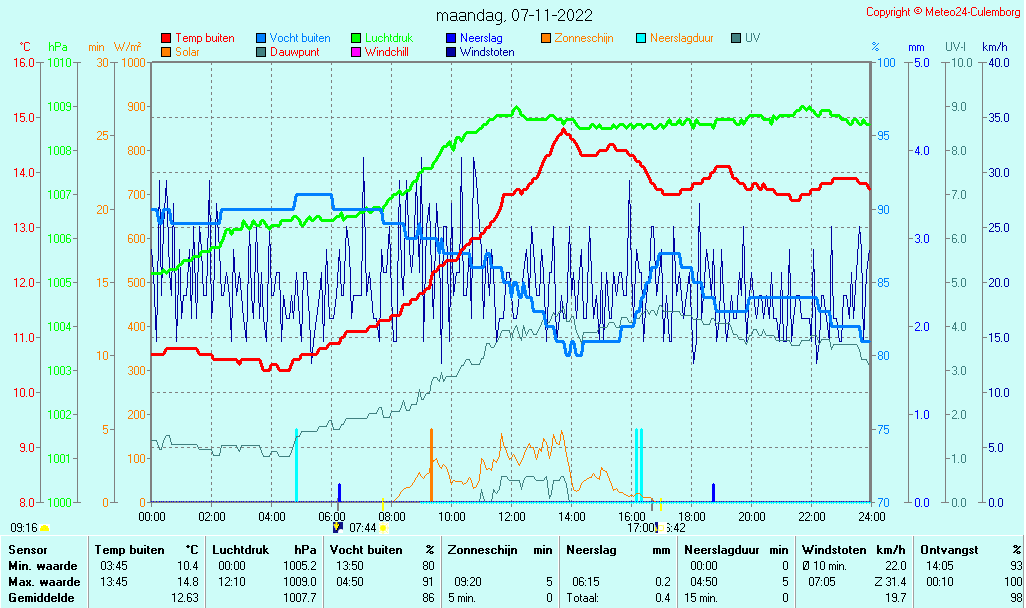Click the Ontvangst % table header
Viewport: 1026px width, 608px height.
(970, 550)
